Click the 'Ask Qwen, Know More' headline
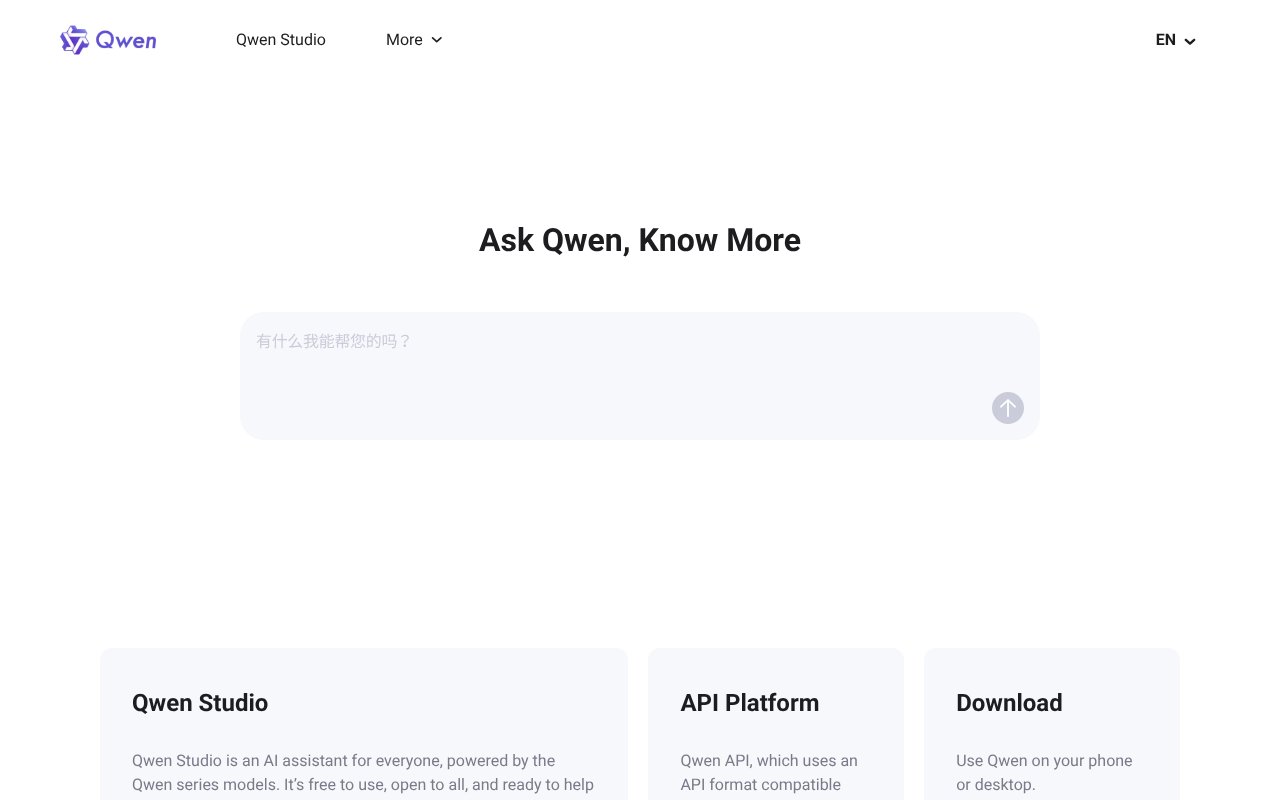This screenshot has width=1280, height=800. pyautogui.click(x=640, y=240)
